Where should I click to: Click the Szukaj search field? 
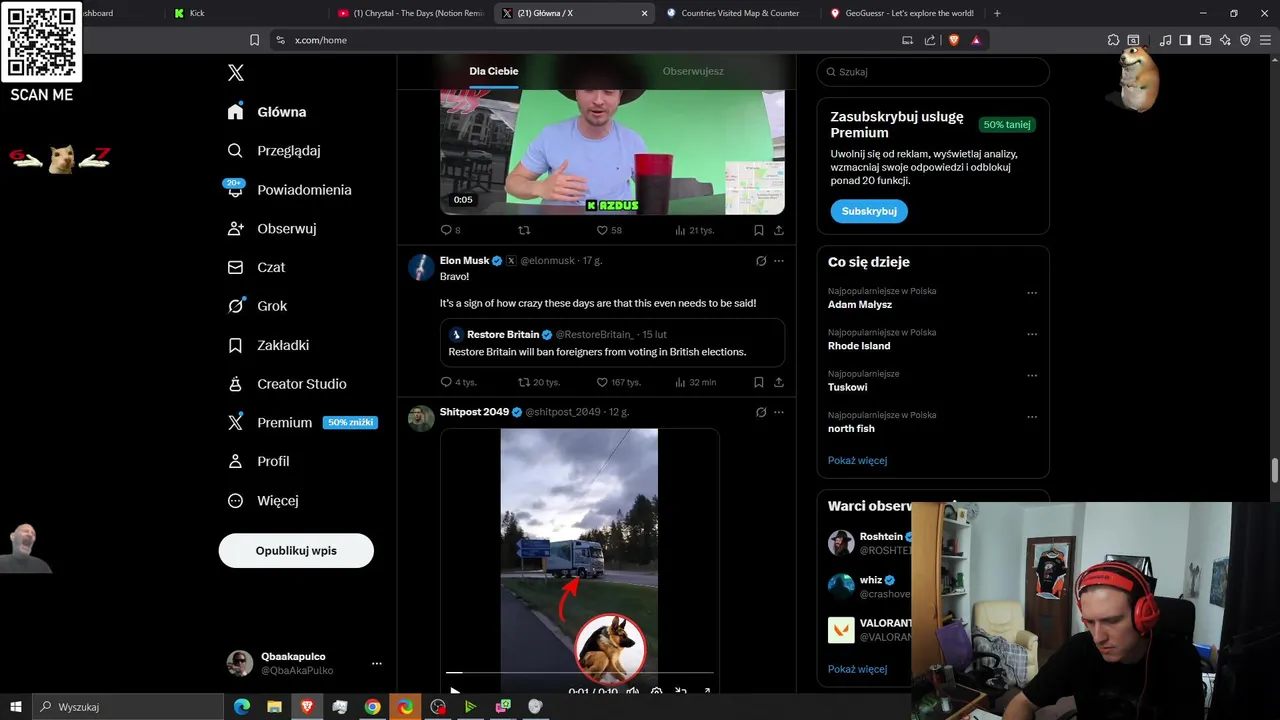pos(933,72)
